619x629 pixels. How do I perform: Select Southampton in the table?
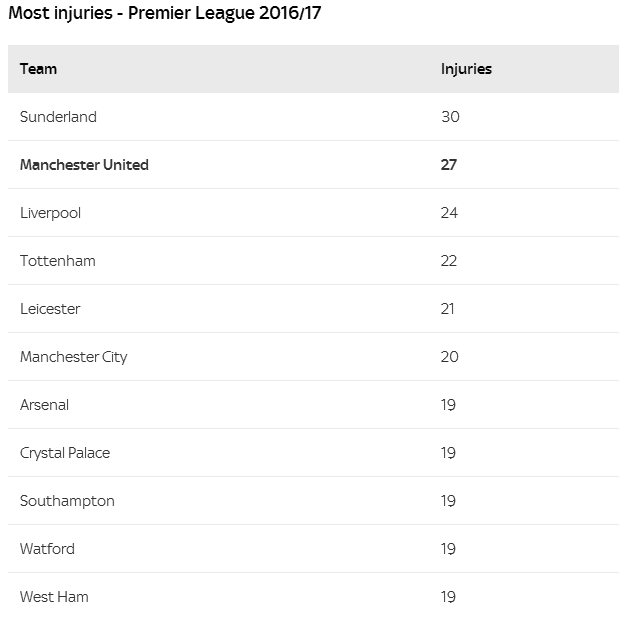[x=67, y=501]
